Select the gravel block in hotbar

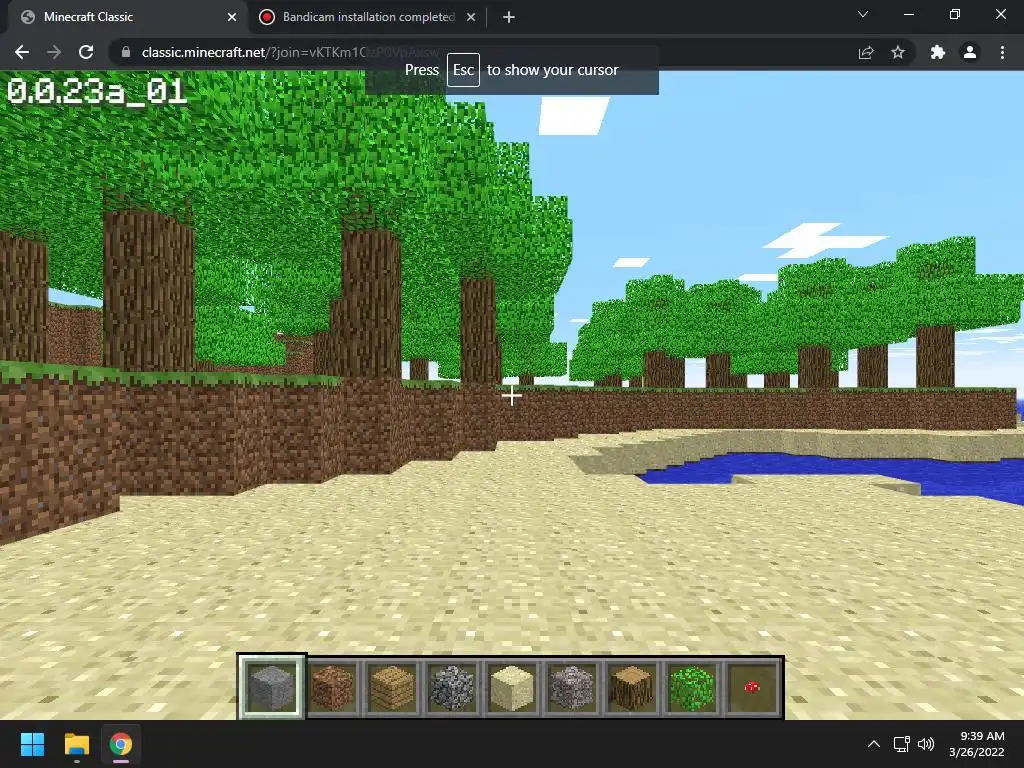[x=571, y=687]
